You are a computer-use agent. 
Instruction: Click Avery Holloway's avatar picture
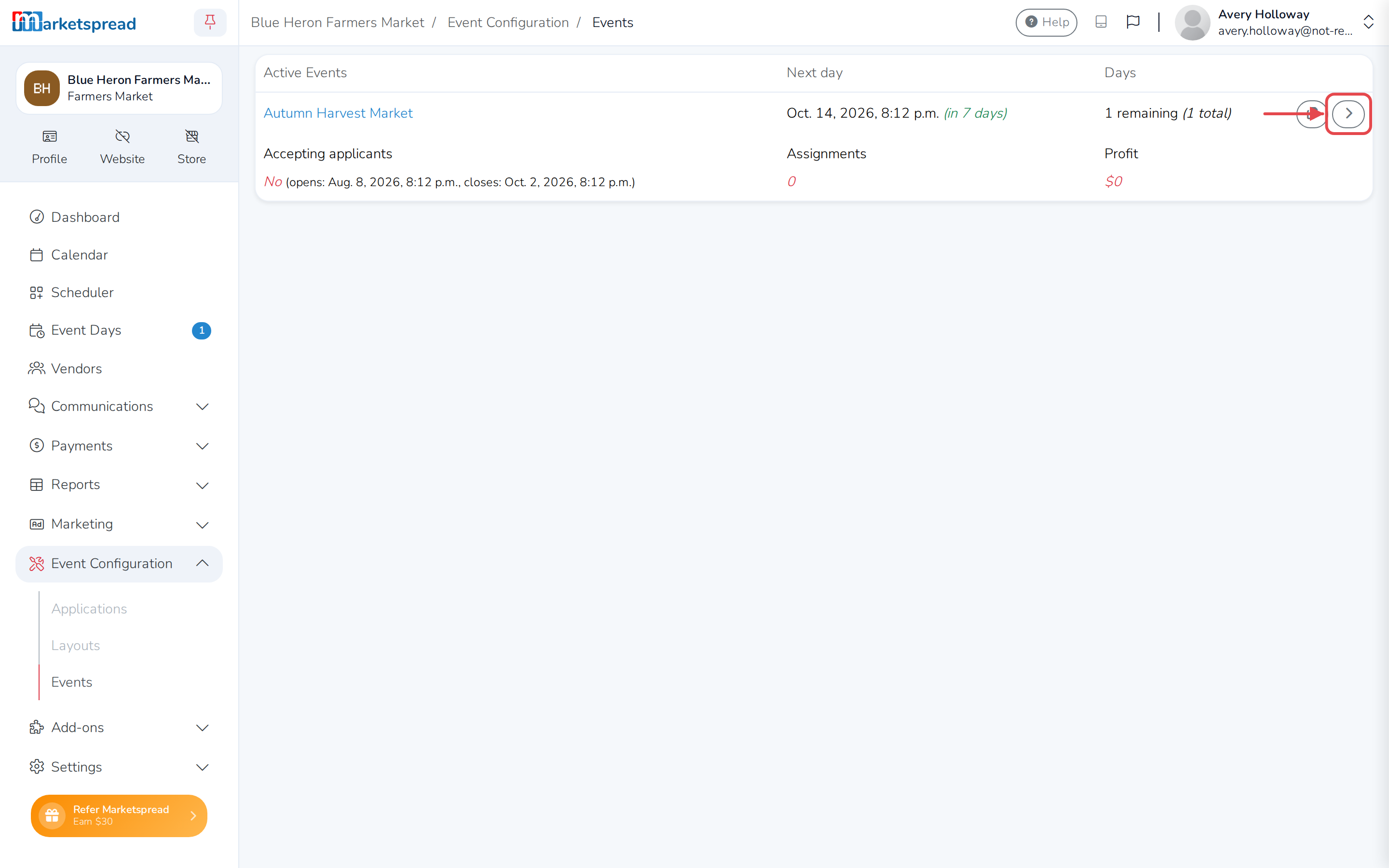tap(1192, 22)
